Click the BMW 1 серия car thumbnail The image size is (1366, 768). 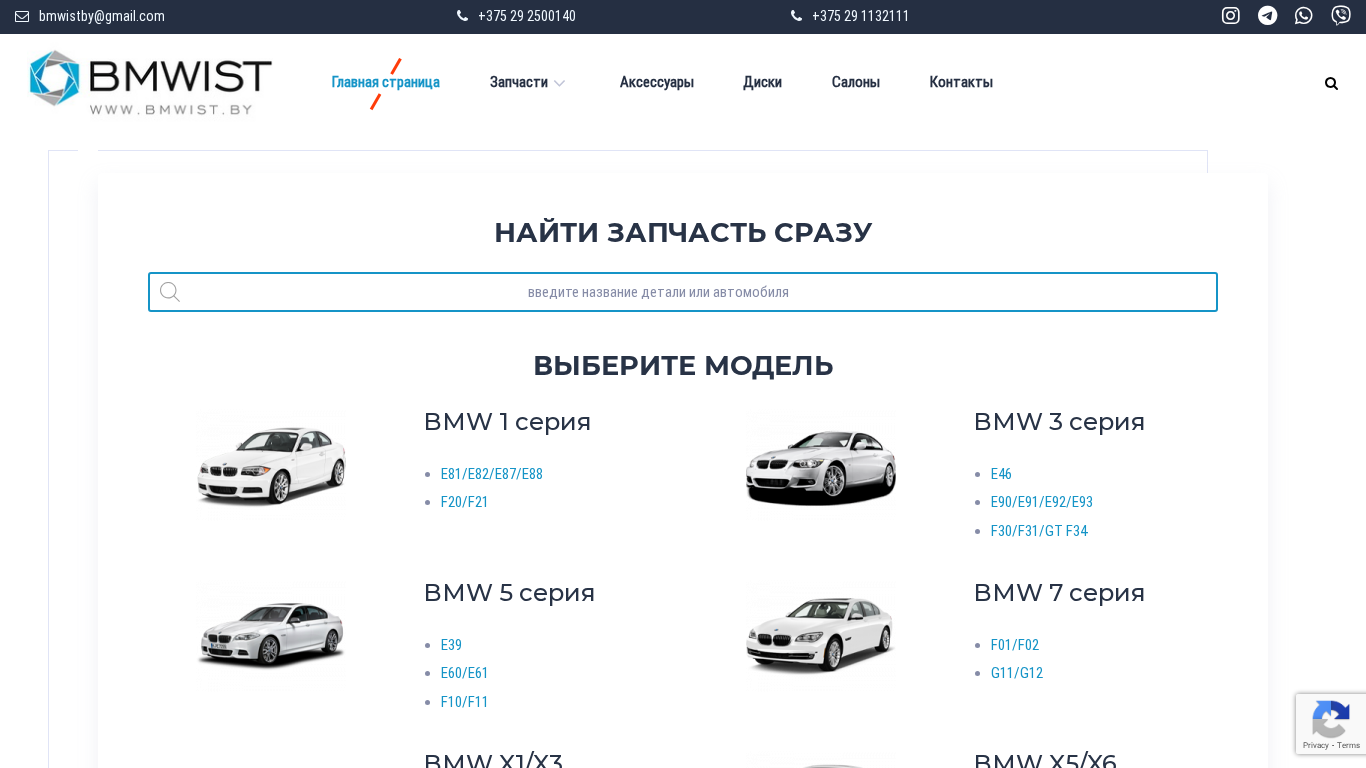(x=272, y=464)
